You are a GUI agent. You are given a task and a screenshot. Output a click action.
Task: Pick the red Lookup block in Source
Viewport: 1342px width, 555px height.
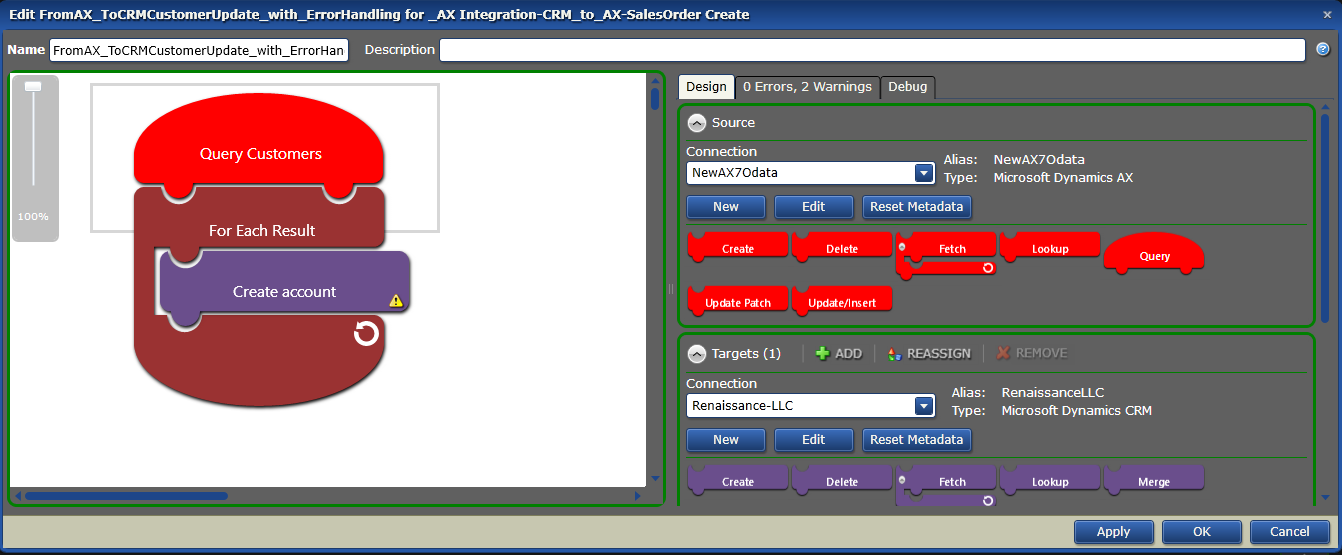[1050, 247]
